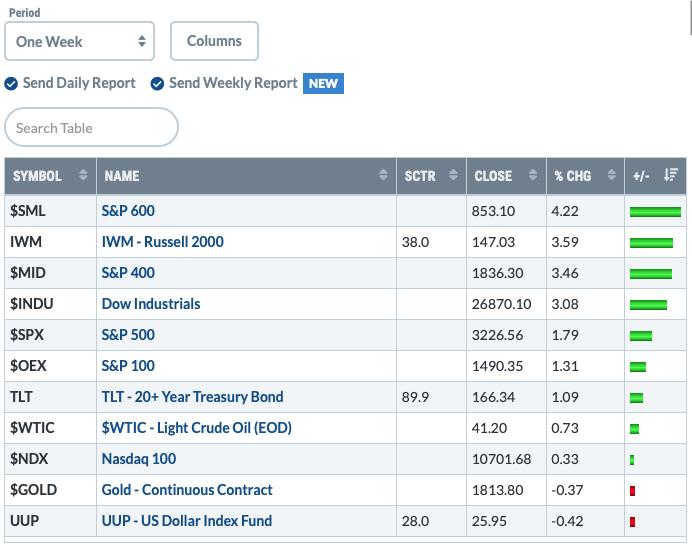
Task: Open $WTIC - Light Crude Oil (EOD) link
Action: (196, 428)
